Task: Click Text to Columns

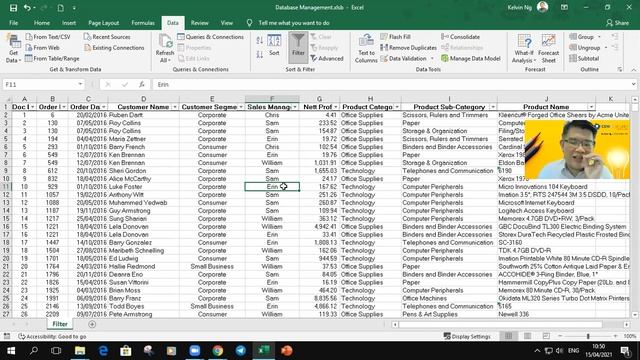Action: 366,49
